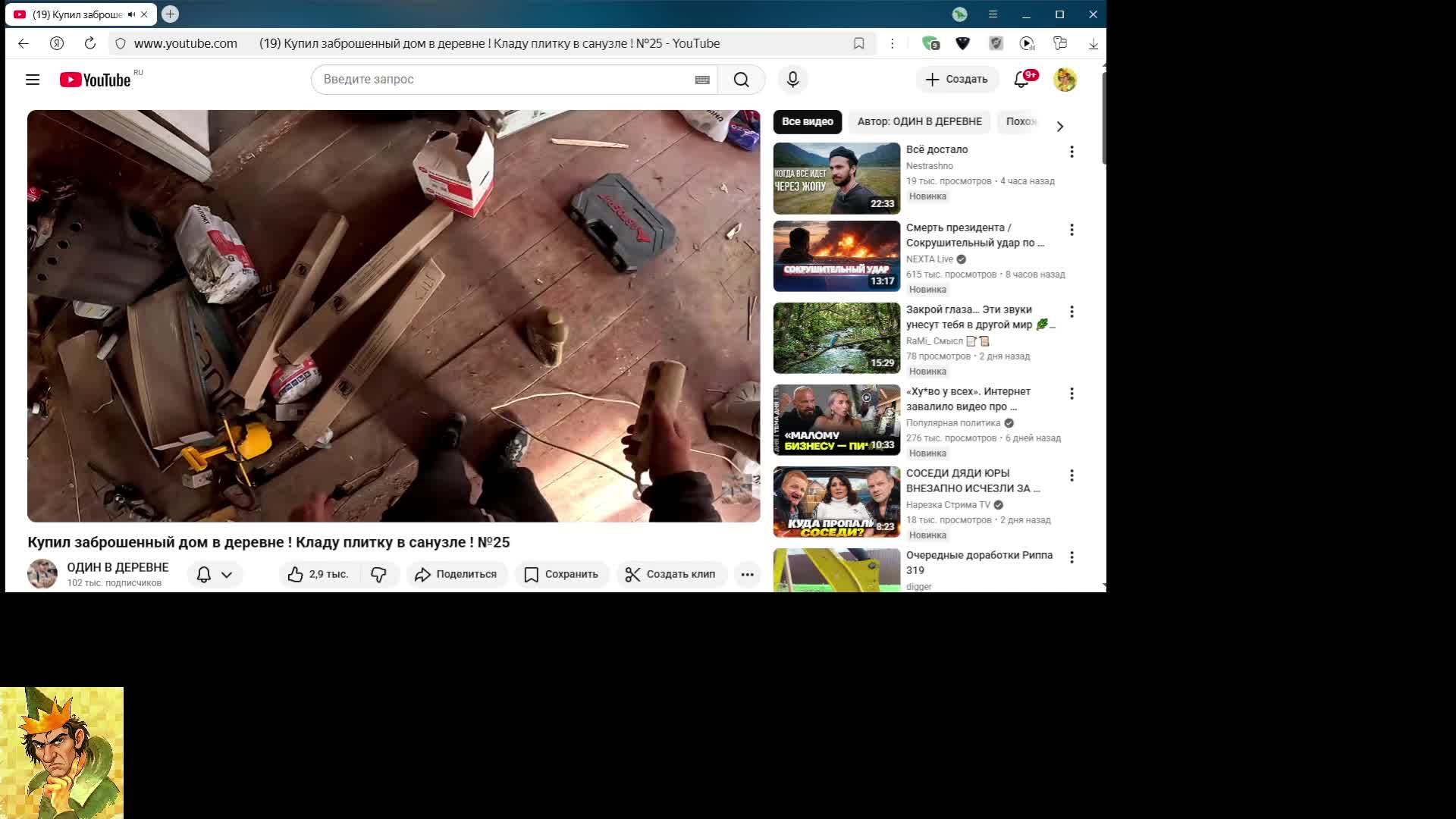Dislike the video with the thumbs-down
Viewport: 1456px width, 819px height.
tap(379, 574)
